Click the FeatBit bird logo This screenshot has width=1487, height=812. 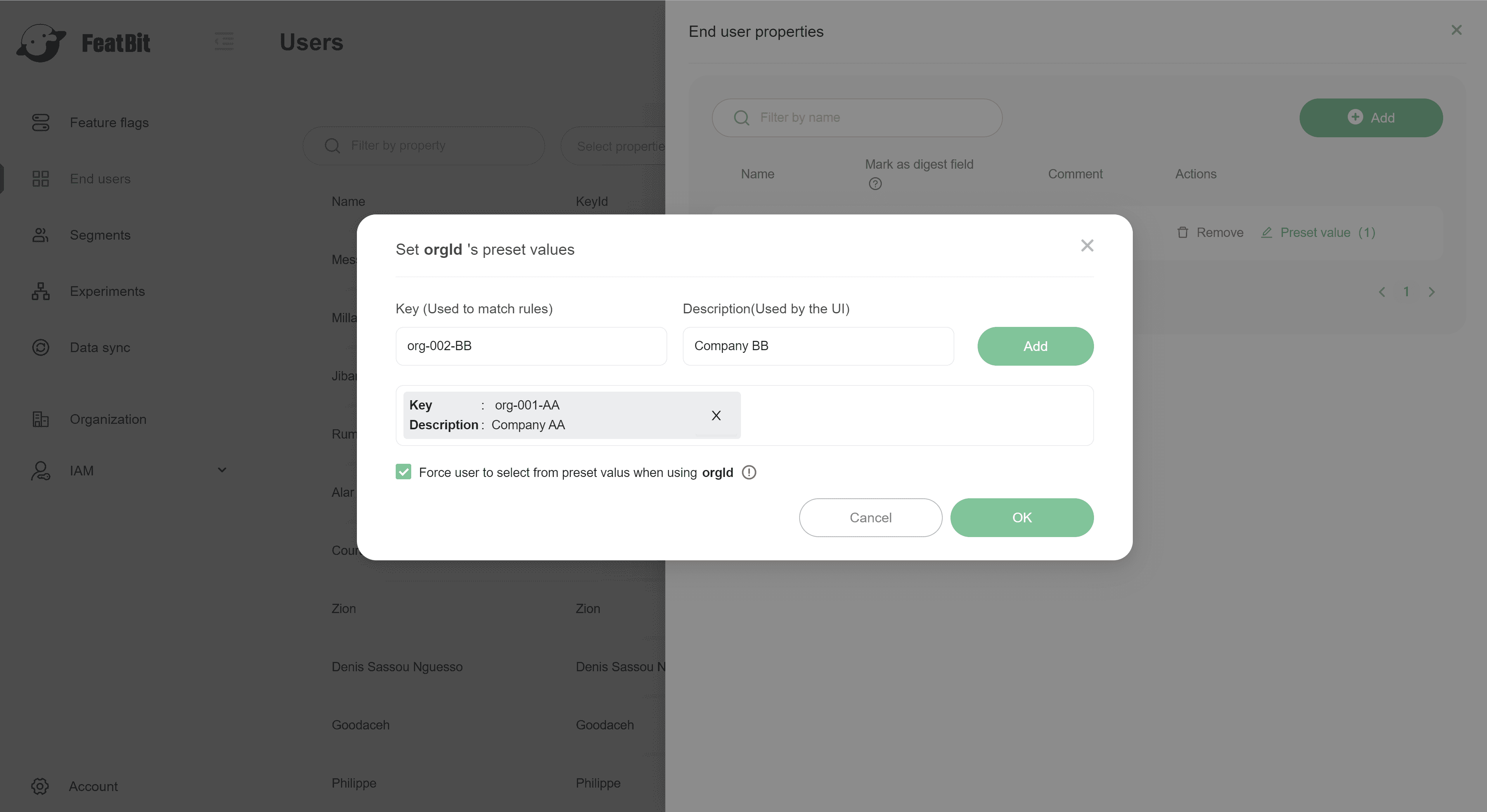[40, 43]
